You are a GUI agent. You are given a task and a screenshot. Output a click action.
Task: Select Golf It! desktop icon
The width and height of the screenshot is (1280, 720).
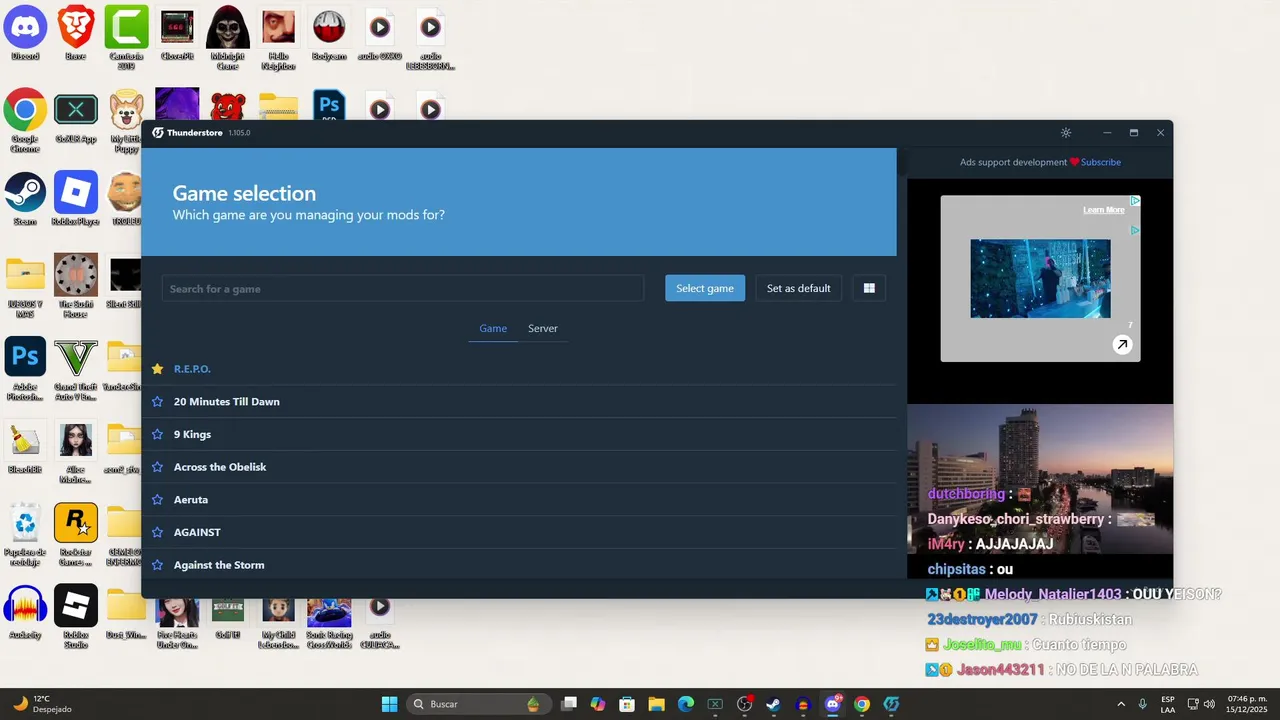pyautogui.click(x=228, y=619)
